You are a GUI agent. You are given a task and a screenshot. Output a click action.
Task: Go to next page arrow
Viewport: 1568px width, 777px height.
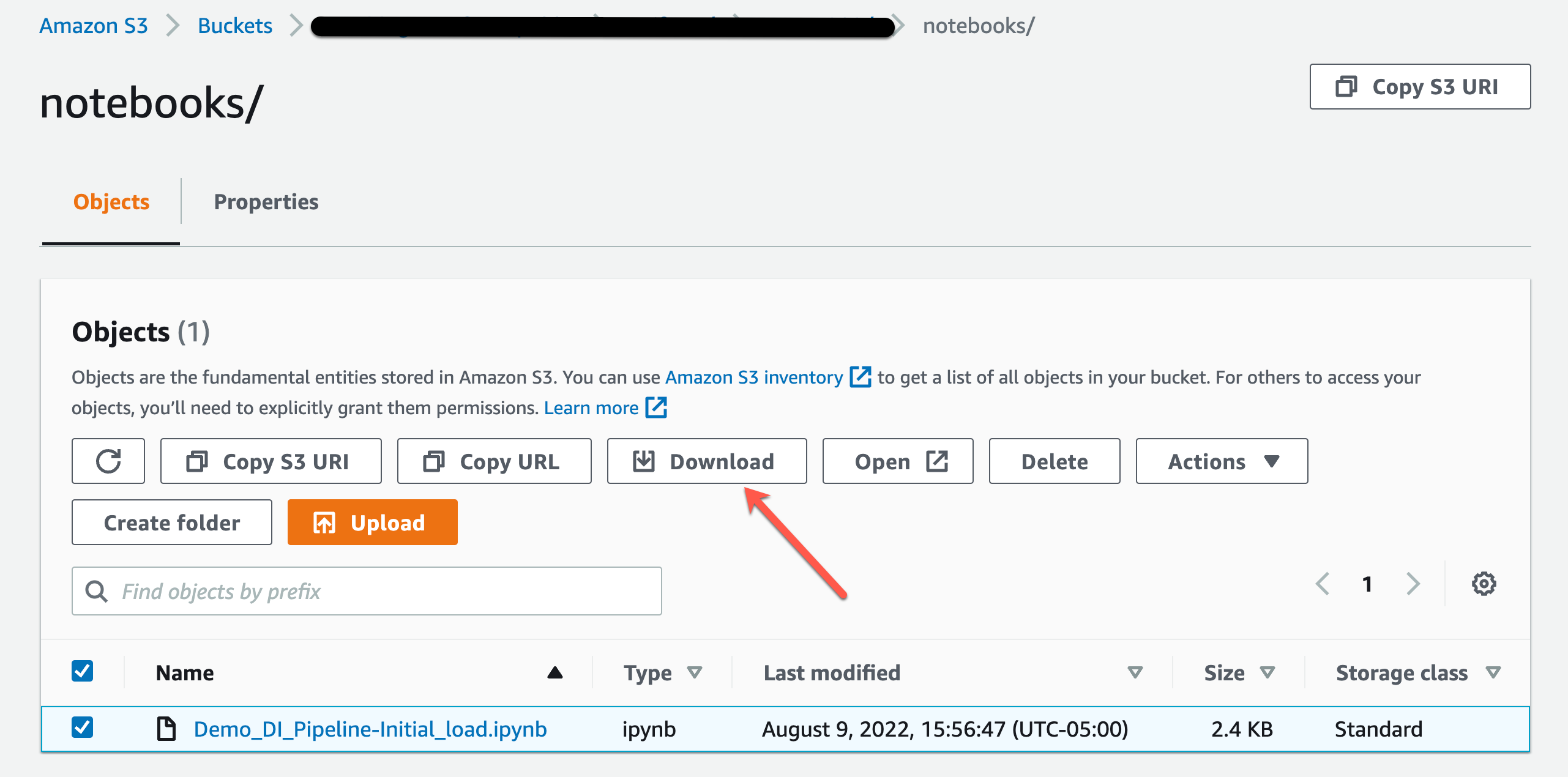[x=1413, y=584]
